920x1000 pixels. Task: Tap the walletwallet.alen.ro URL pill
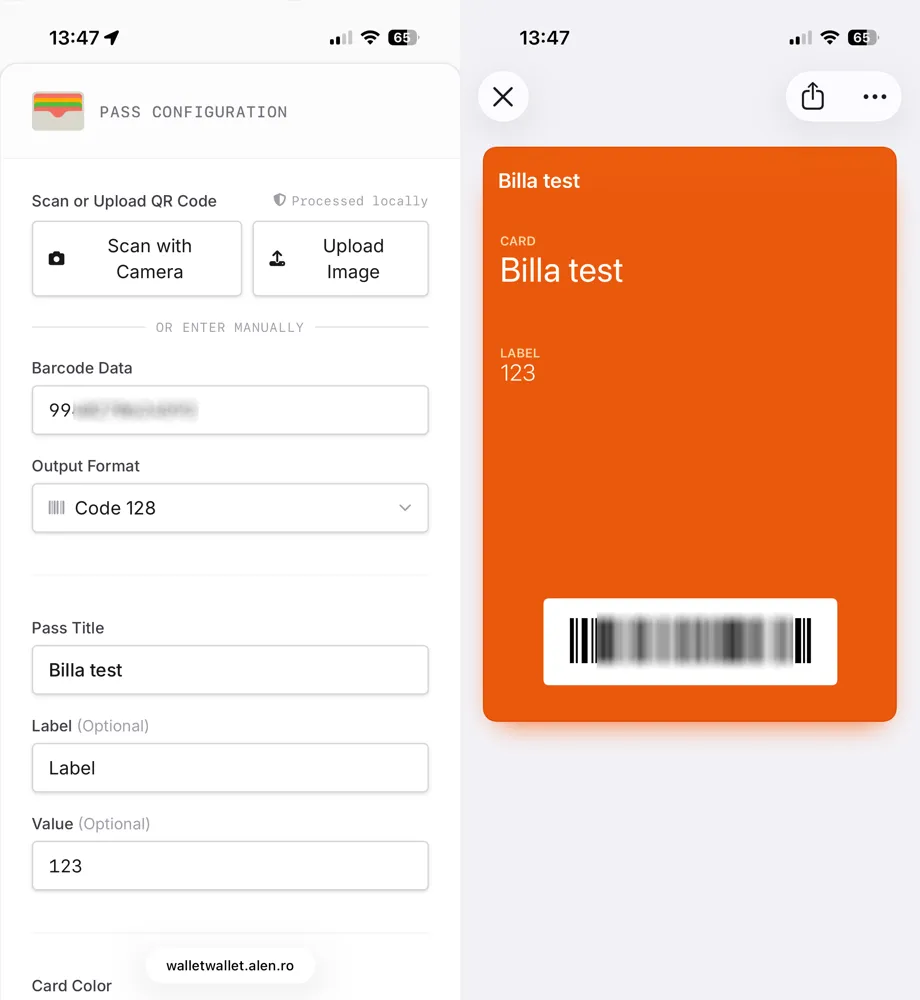(230, 966)
